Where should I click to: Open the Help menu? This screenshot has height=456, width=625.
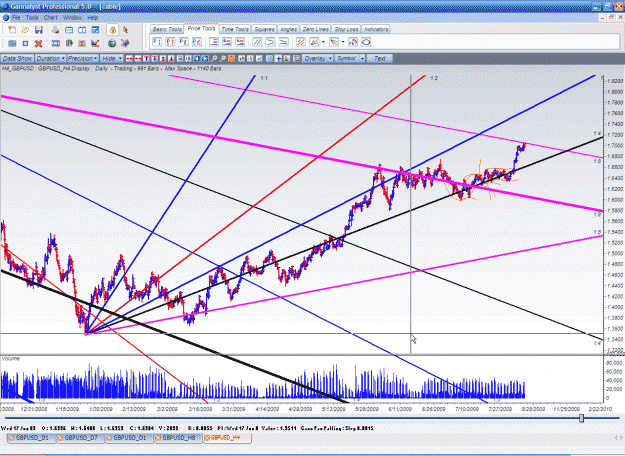[92, 18]
